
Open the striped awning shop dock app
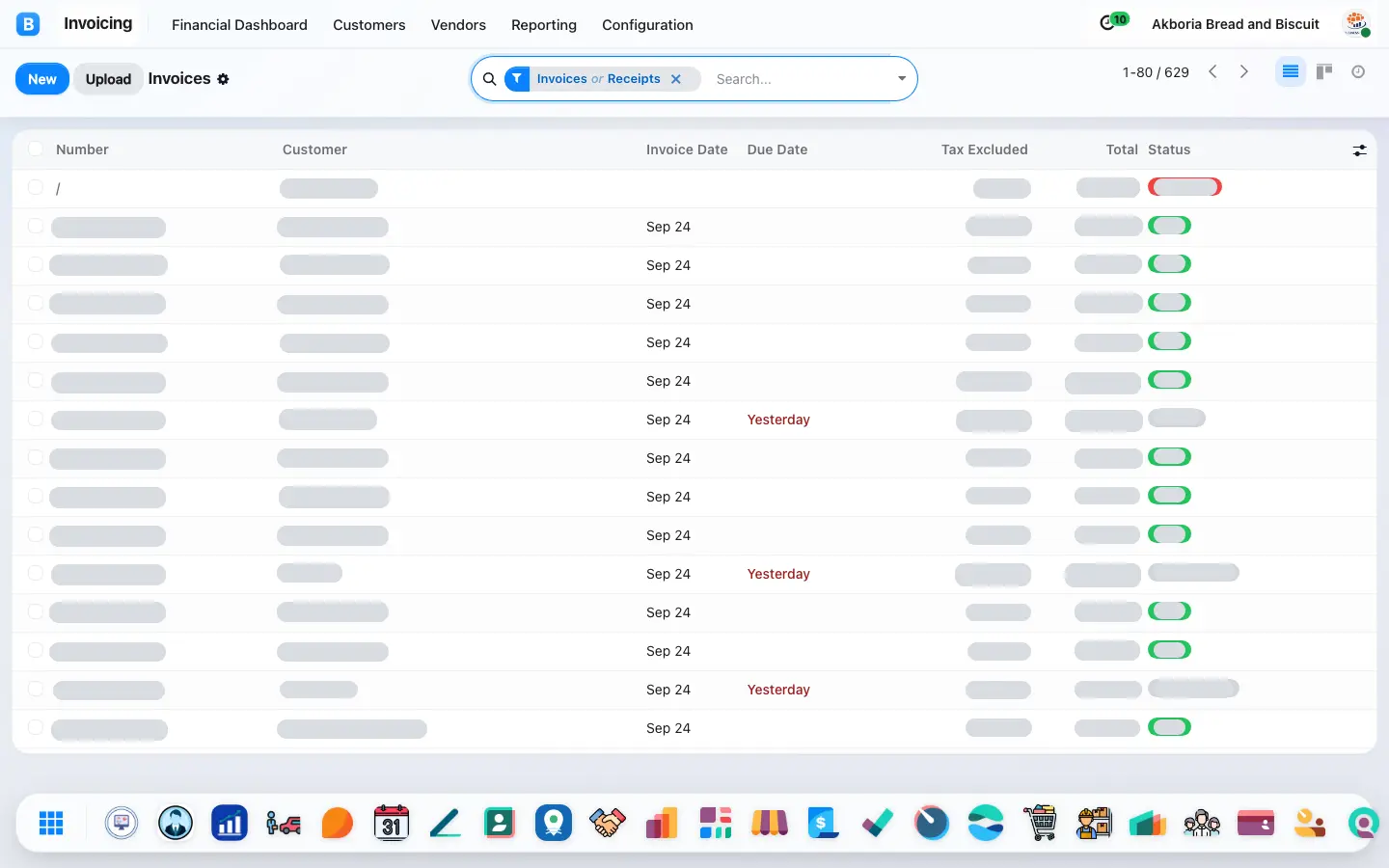coord(770,823)
